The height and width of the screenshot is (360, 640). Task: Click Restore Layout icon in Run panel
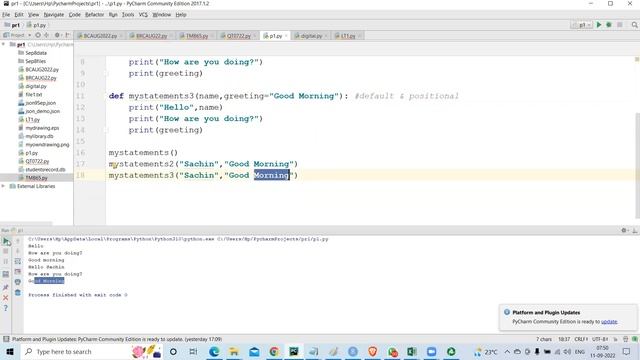pos(6,274)
